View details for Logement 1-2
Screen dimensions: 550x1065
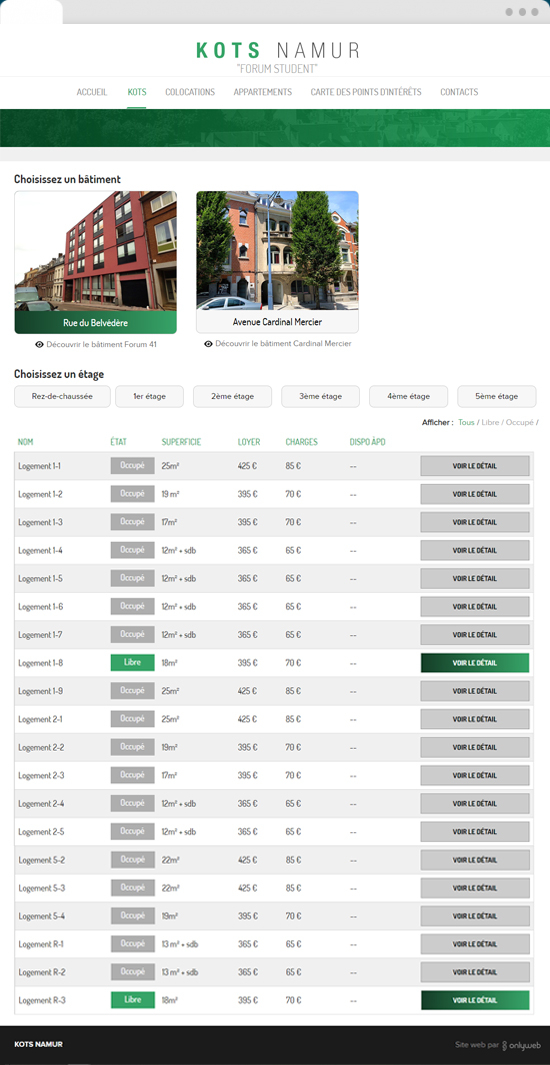[x=475, y=494]
